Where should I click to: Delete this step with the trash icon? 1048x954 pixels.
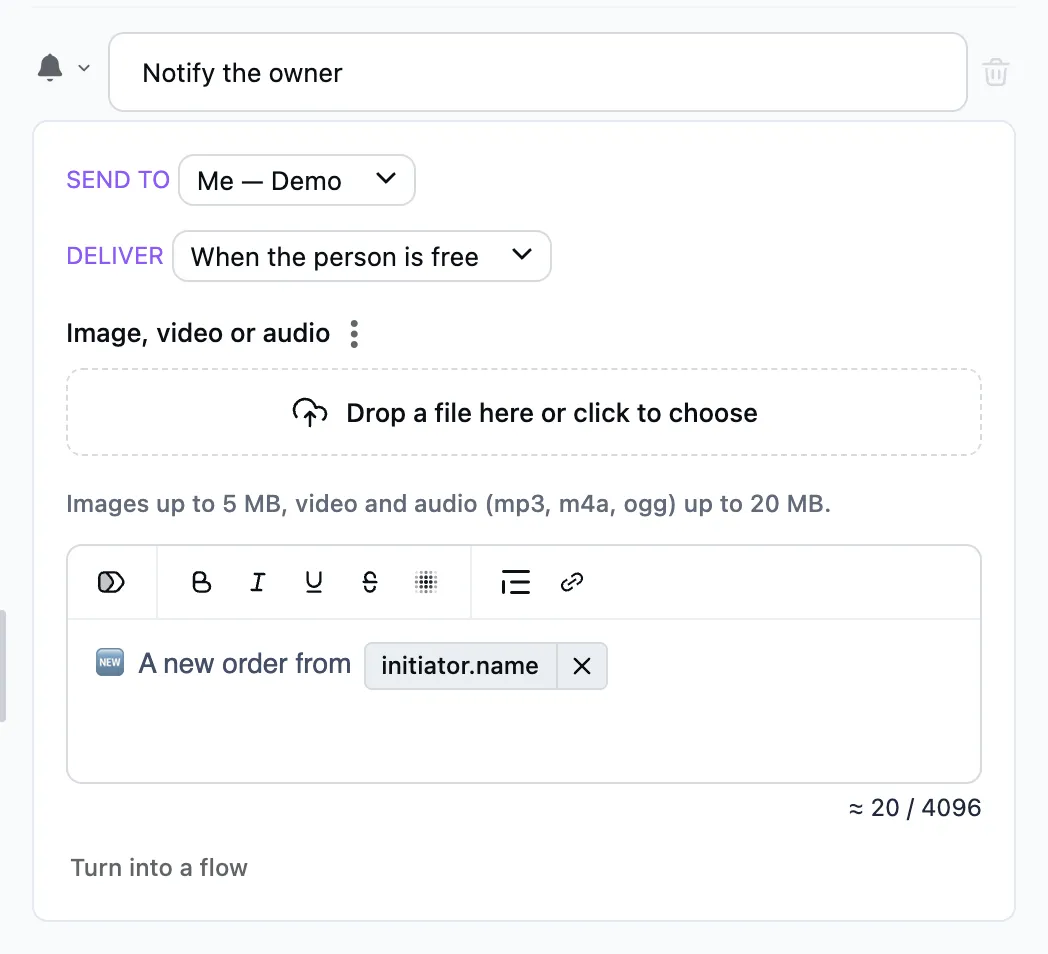click(995, 72)
